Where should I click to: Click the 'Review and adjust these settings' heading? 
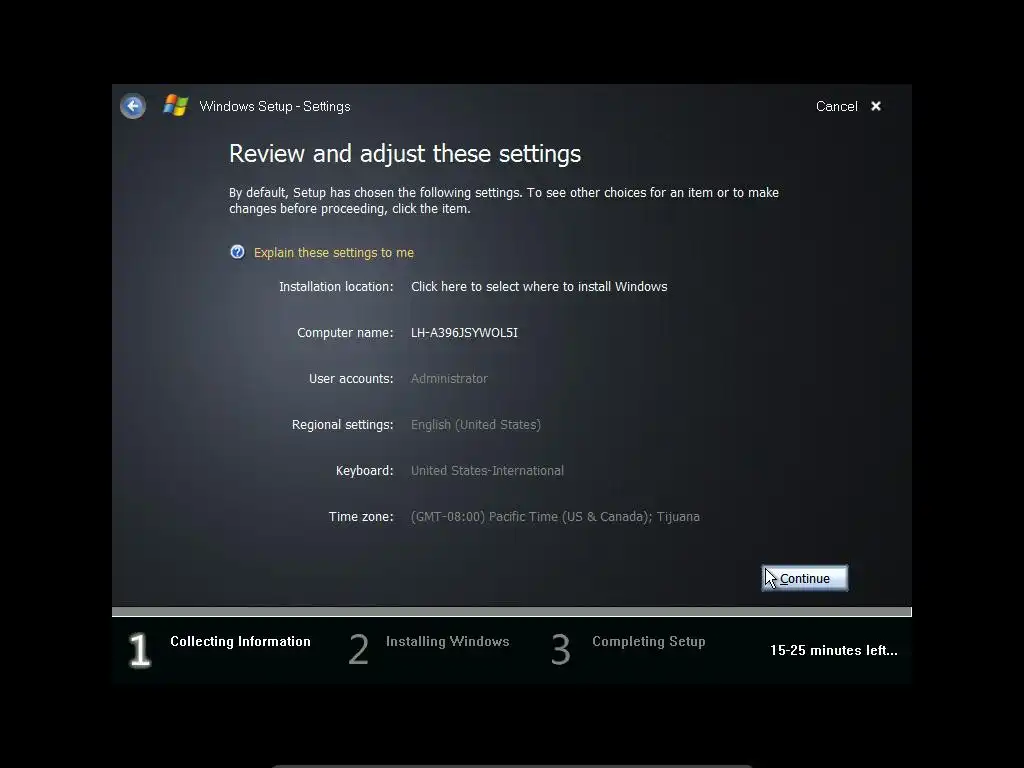tap(405, 154)
